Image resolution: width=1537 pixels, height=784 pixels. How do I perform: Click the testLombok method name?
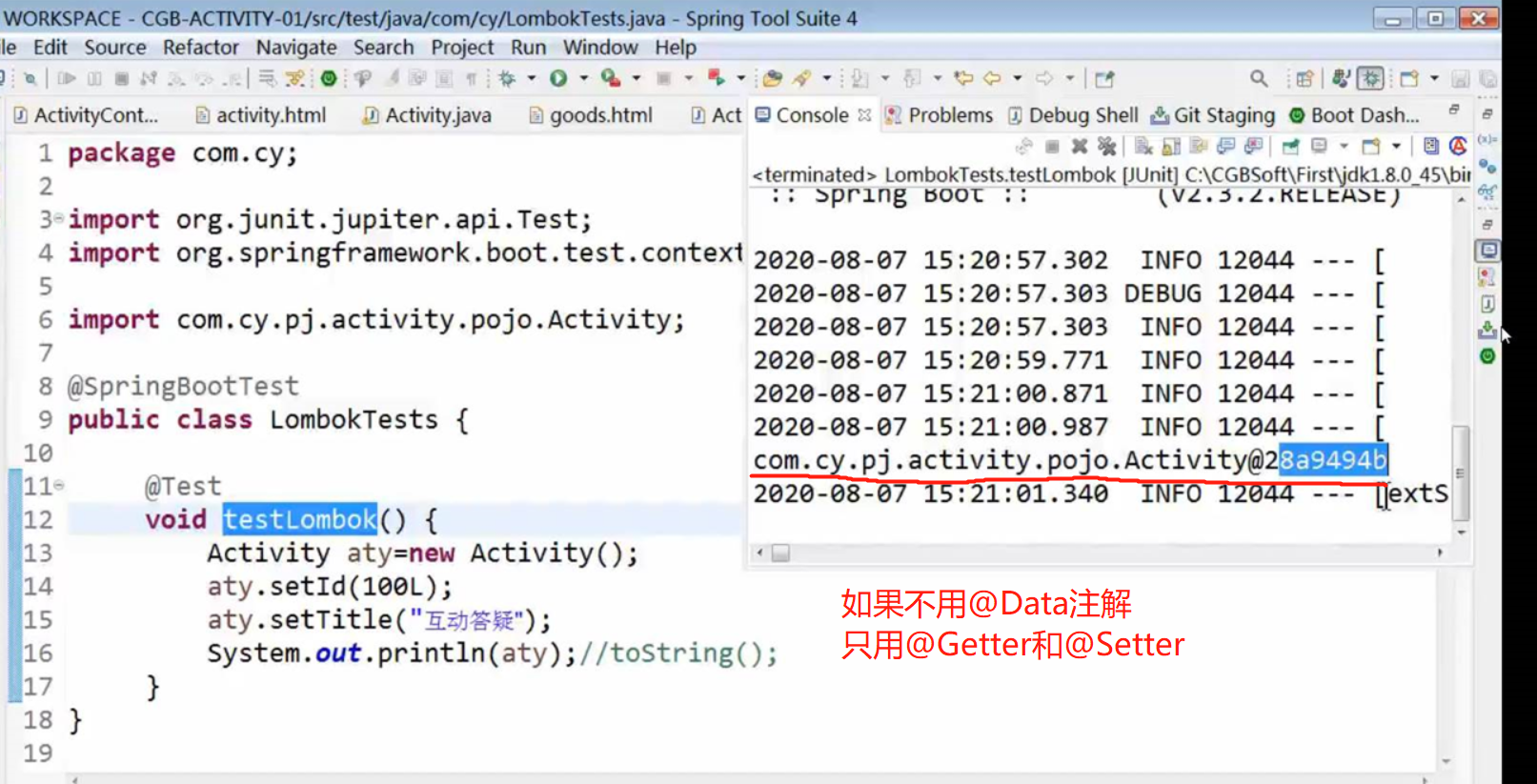[300, 519]
